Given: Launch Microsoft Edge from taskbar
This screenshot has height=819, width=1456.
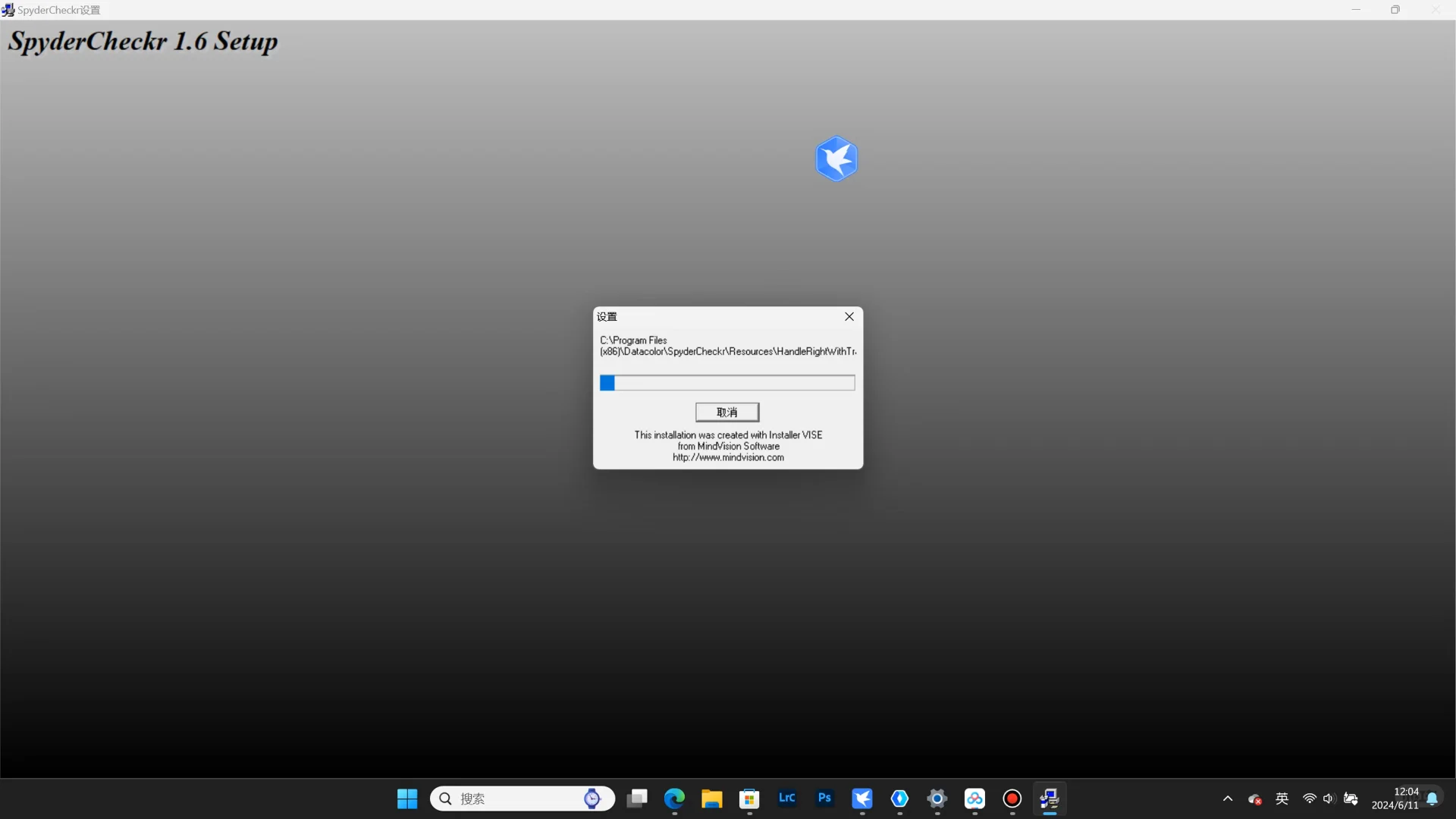Looking at the screenshot, I should click(674, 799).
